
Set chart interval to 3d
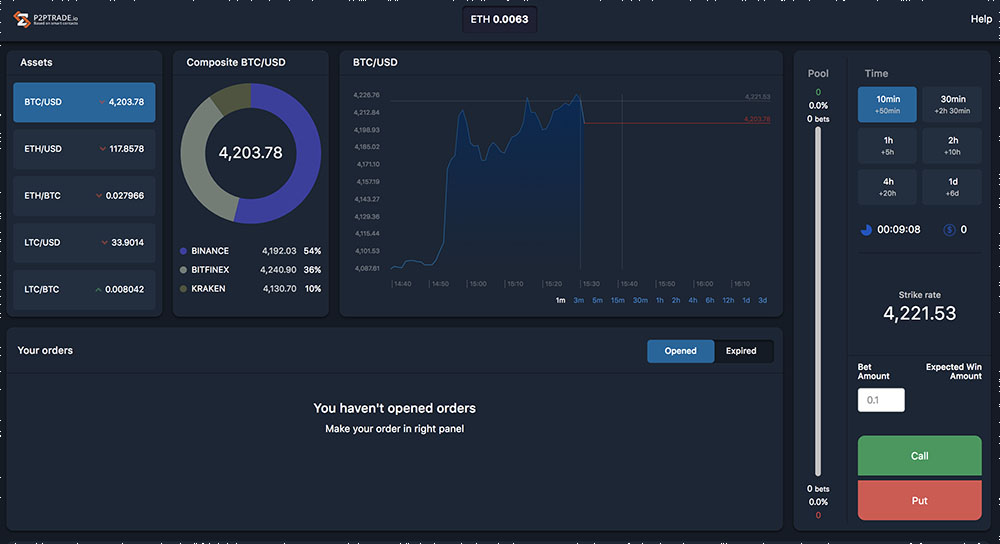(x=762, y=301)
